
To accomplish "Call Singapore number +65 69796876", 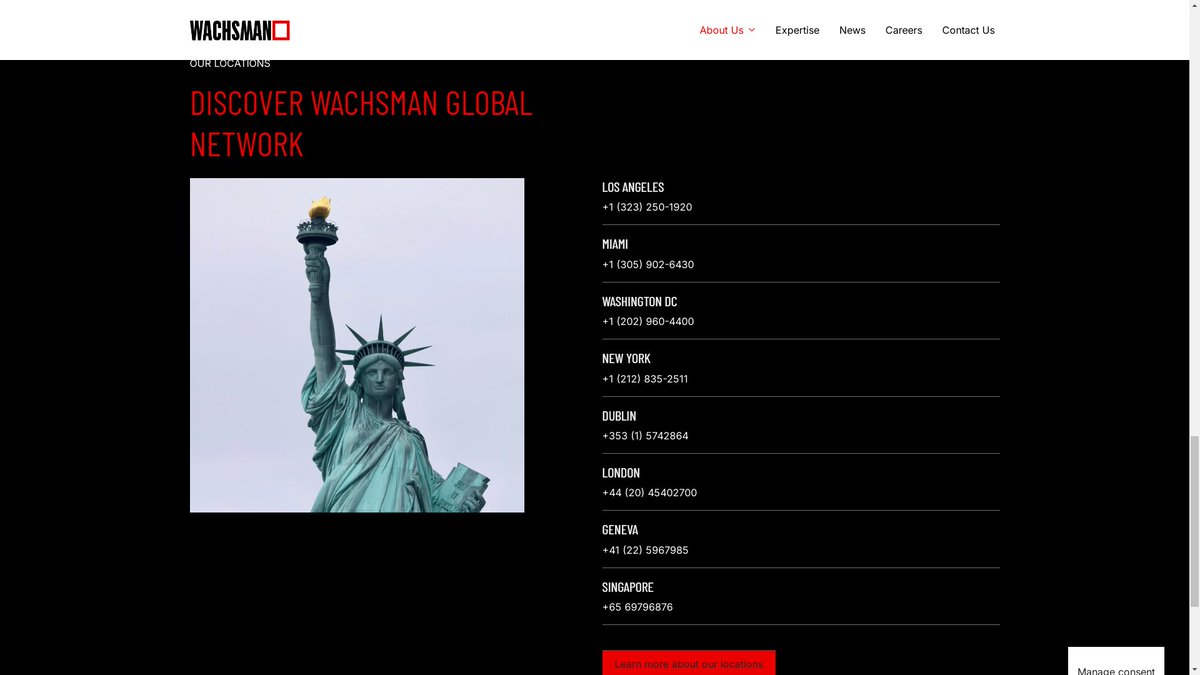I will click(637, 607).
